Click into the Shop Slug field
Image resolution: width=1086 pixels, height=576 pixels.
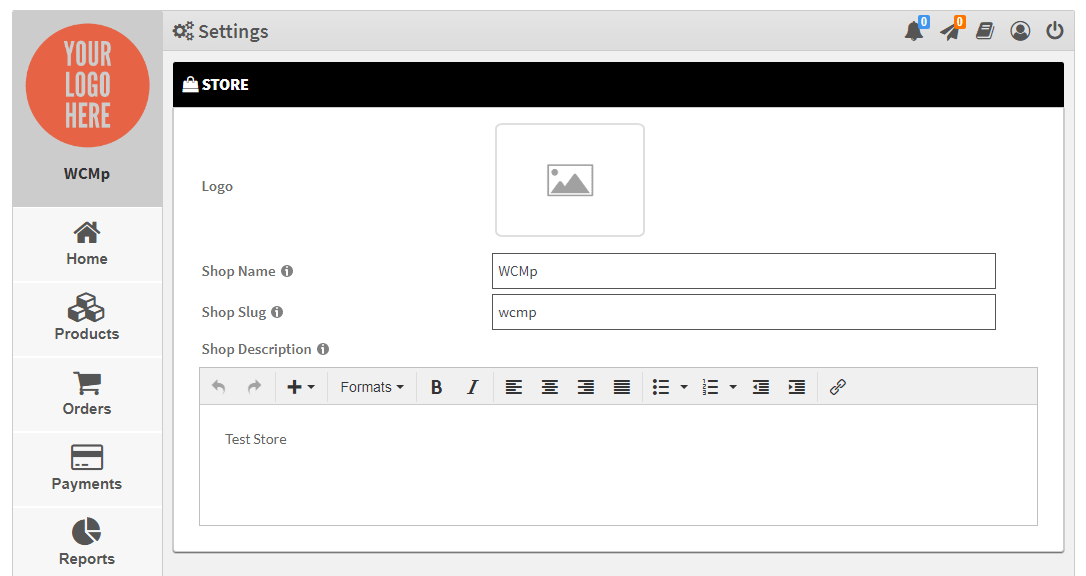pos(743,312)
